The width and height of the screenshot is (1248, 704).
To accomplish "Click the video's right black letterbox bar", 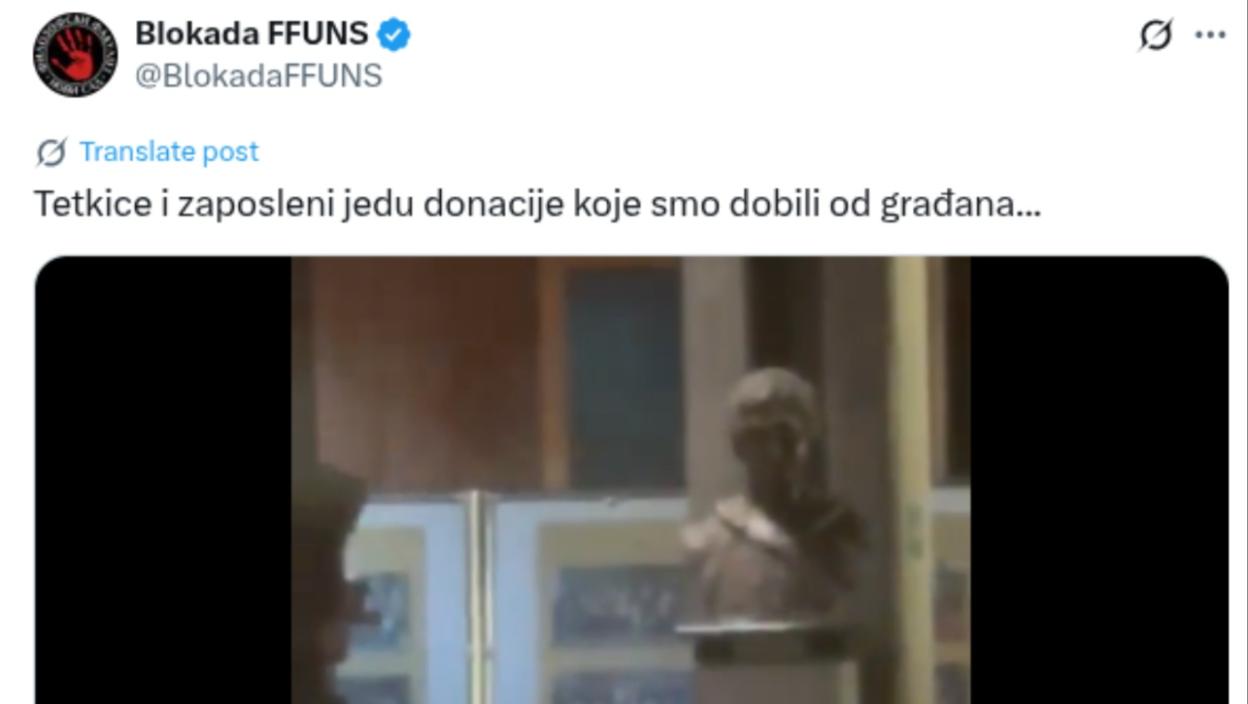I will [x=1099, y=480].
